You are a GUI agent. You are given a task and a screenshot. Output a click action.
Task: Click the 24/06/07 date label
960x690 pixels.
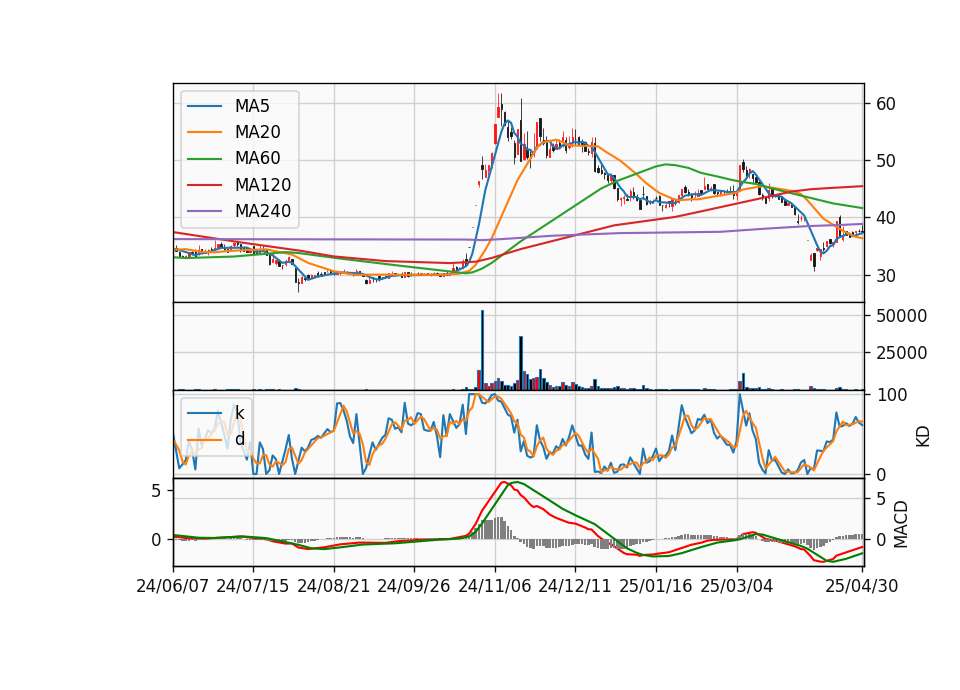pos(173,586)
